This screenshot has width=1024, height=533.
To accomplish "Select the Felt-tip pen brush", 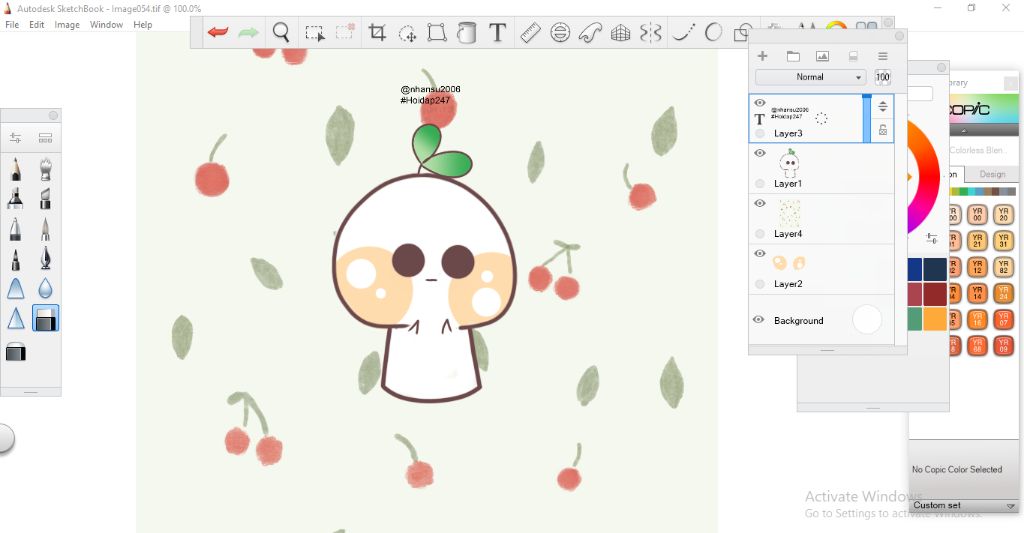I will click(x=16, y=259).
